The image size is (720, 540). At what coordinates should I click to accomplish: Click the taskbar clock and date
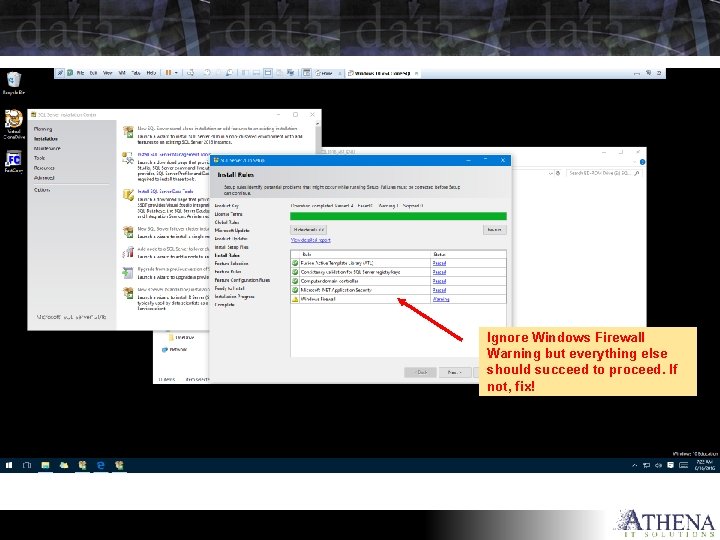pos(704,465)
